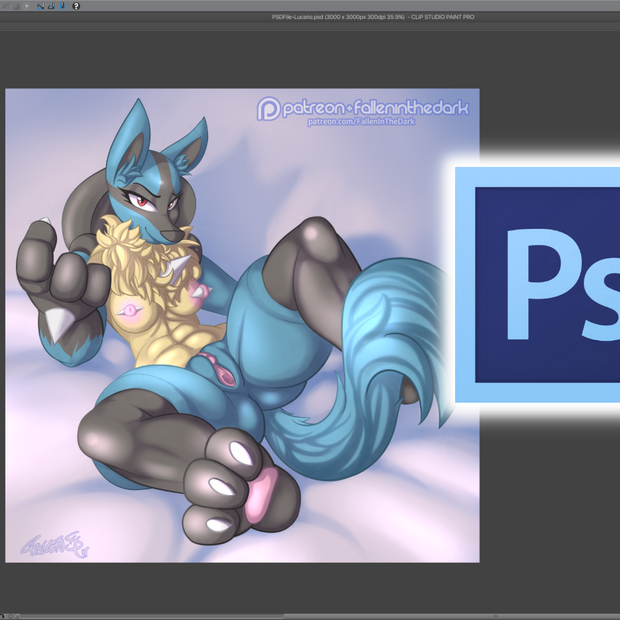Toggle the Snap to Grid icon
Viewport: 620px width, 620px height.
(62, 6)
